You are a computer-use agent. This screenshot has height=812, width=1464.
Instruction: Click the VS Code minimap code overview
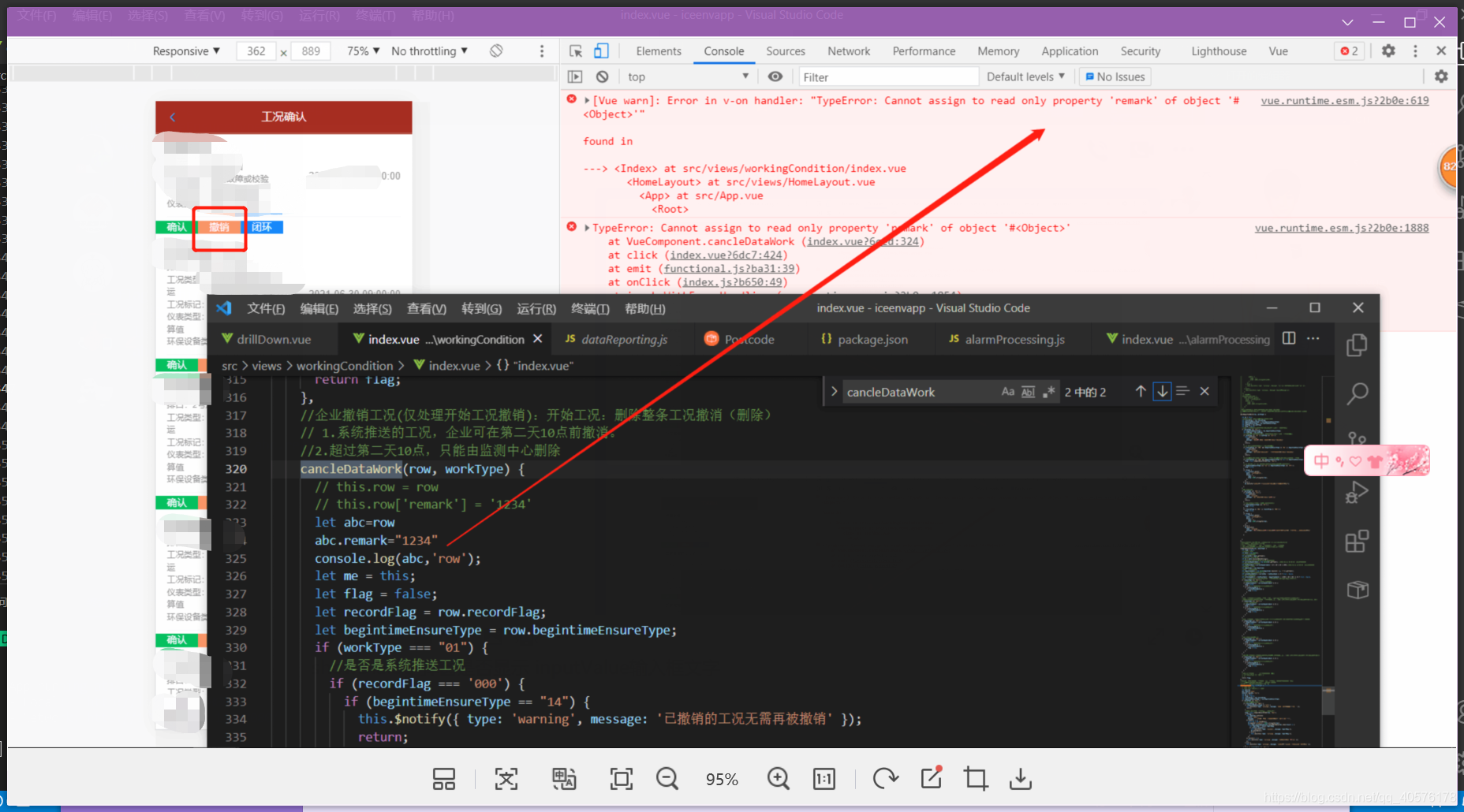point(1283,560)
